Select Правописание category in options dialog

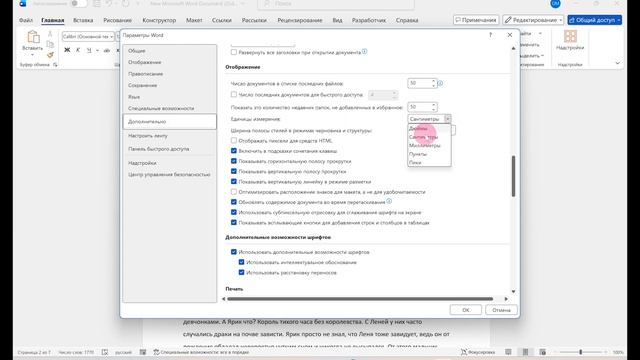tap(170, 74)
